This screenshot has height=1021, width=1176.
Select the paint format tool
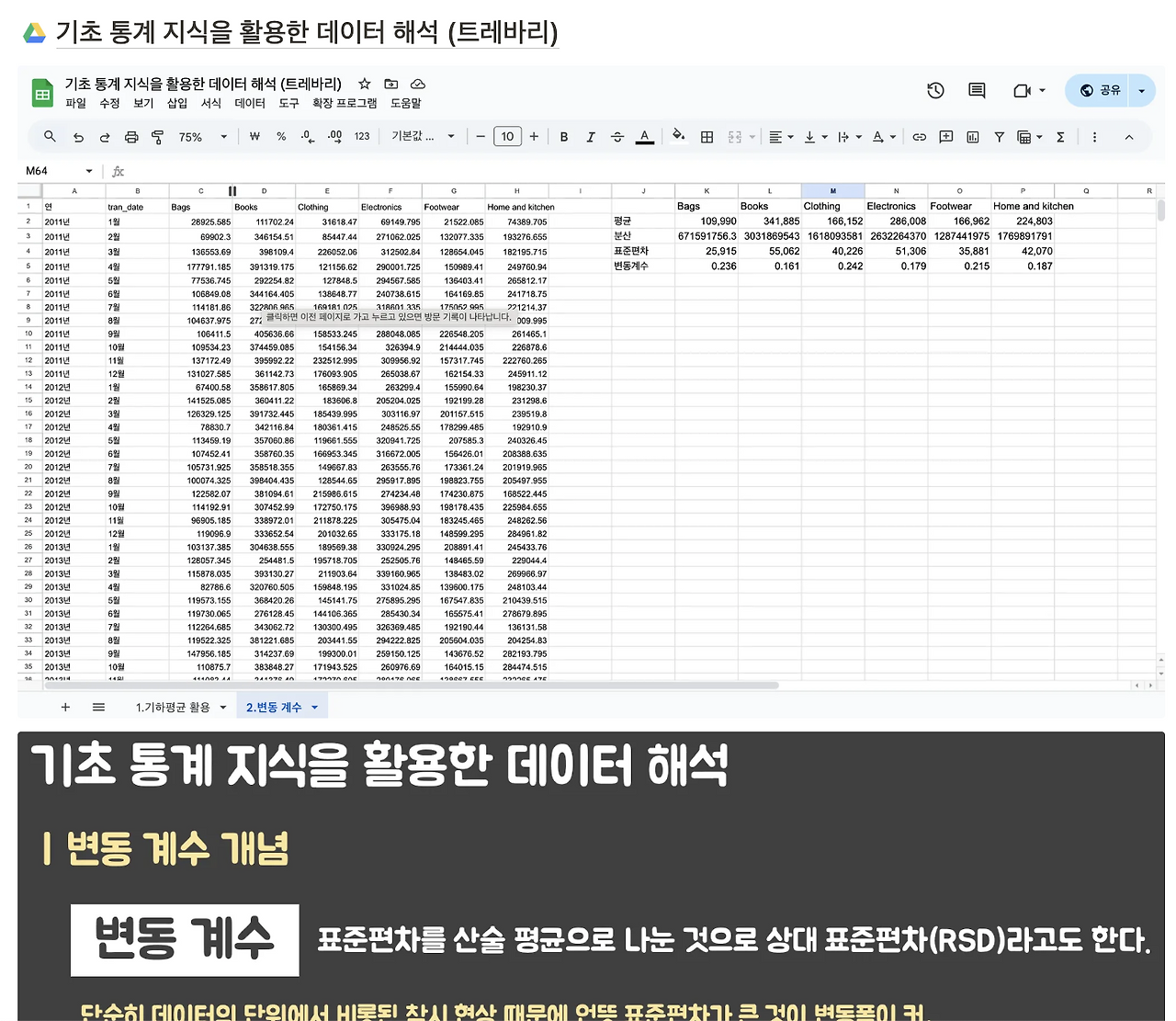[x=157, y=136]
